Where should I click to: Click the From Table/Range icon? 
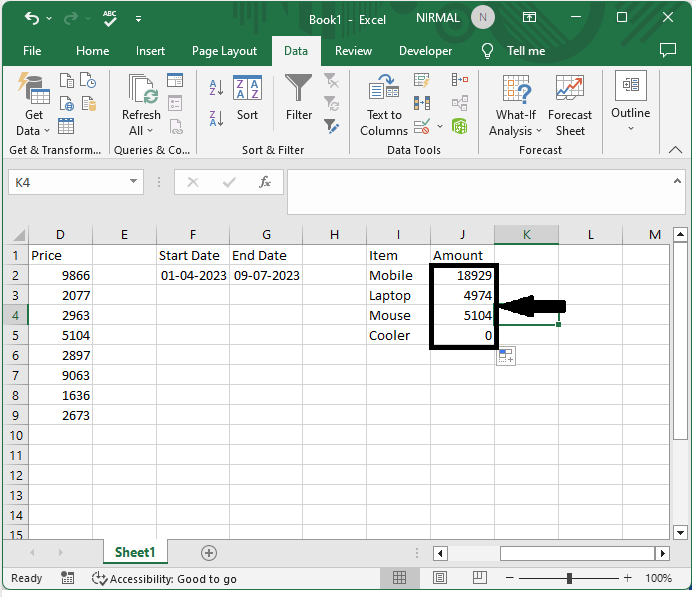[x=66, y=127]
